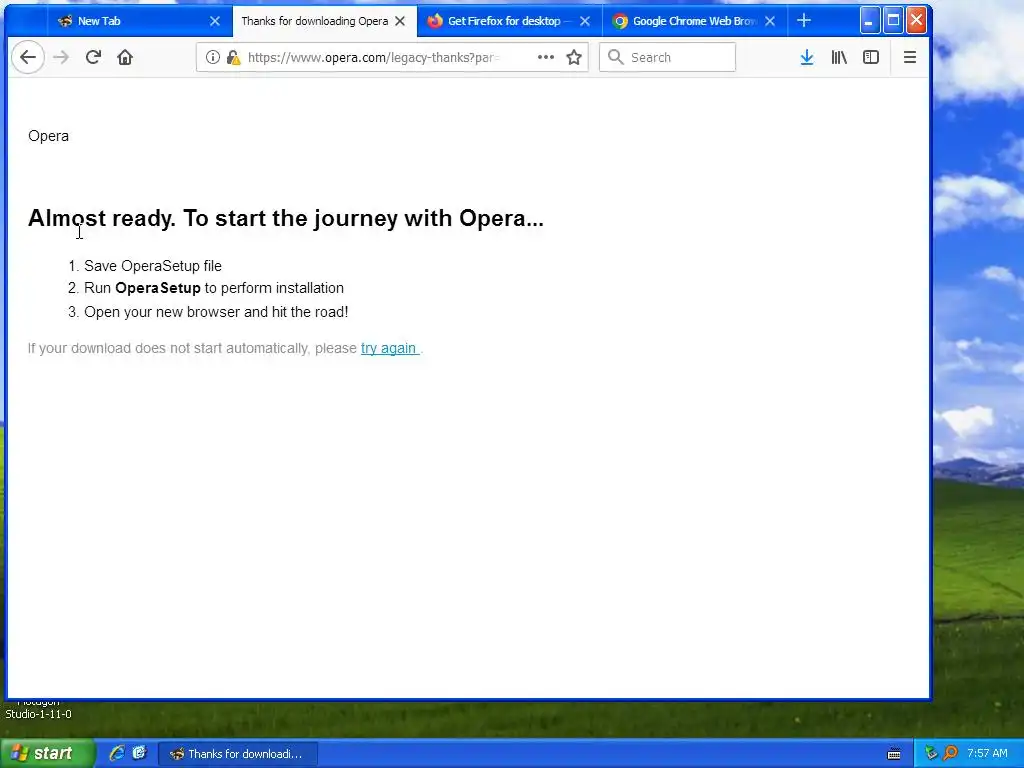1024x768 pixels.
Task: Toggle the sidebar view
Action: click(x=871, y=57)
